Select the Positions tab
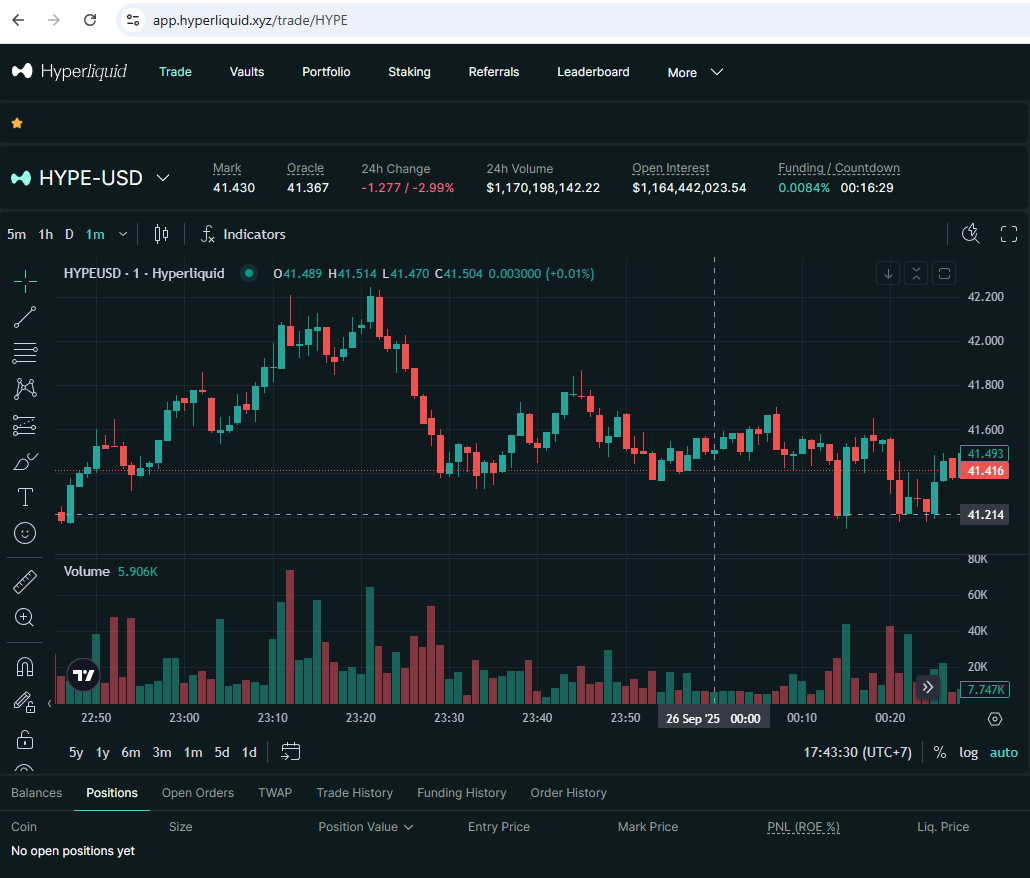The width and height of the screenshot is (1030, 878). [112, 793]
